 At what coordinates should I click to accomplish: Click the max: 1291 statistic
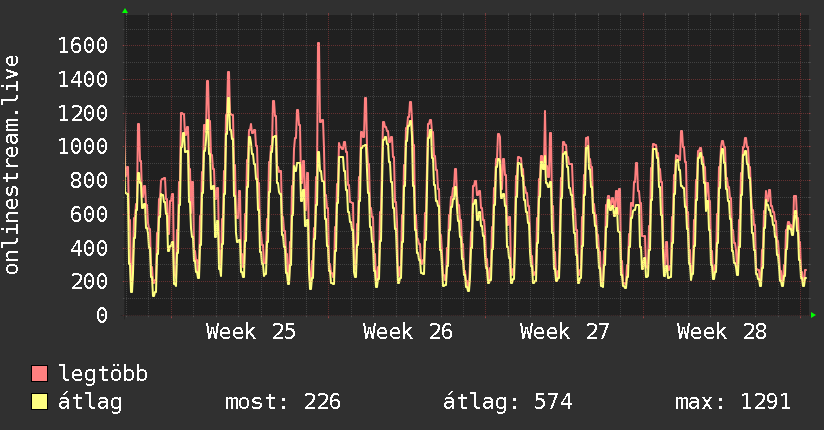[733, 402]
